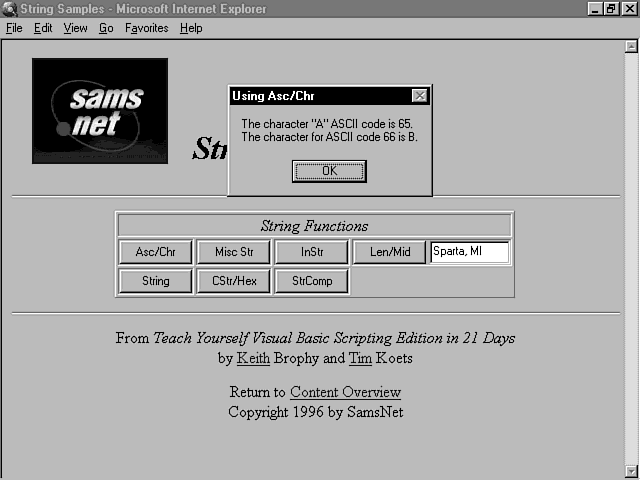Image resolution: width=640 pixels, height=480 pixels.
Task: Close the Using Asc/Chr dialog box
Action: [419, 96]
